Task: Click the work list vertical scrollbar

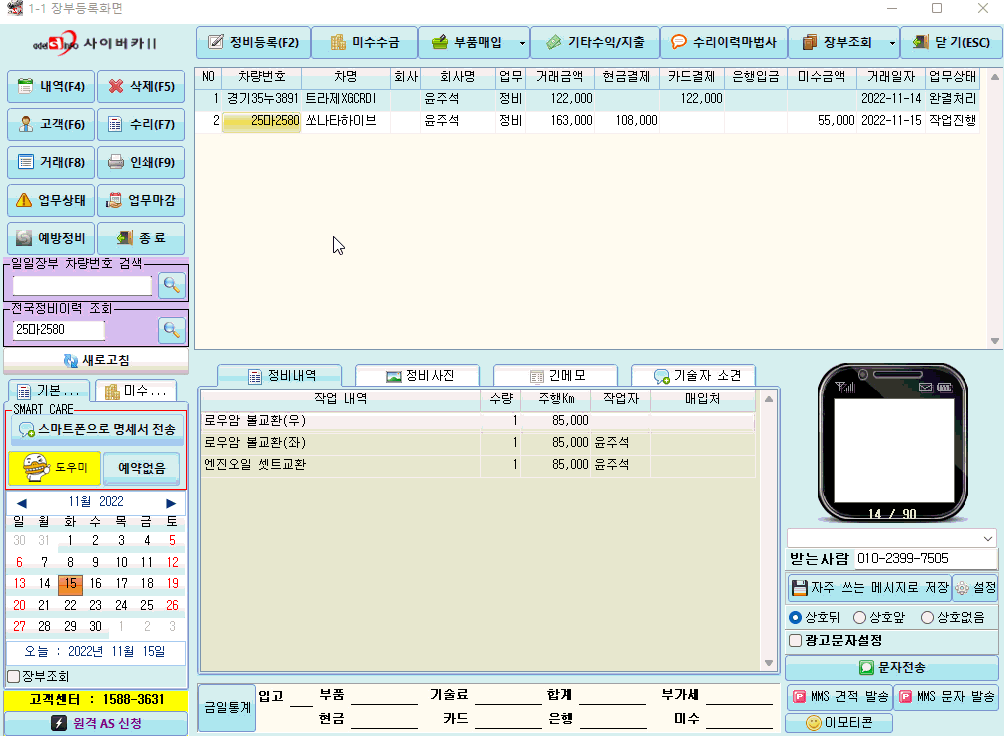Action: [x=769, y=530]
